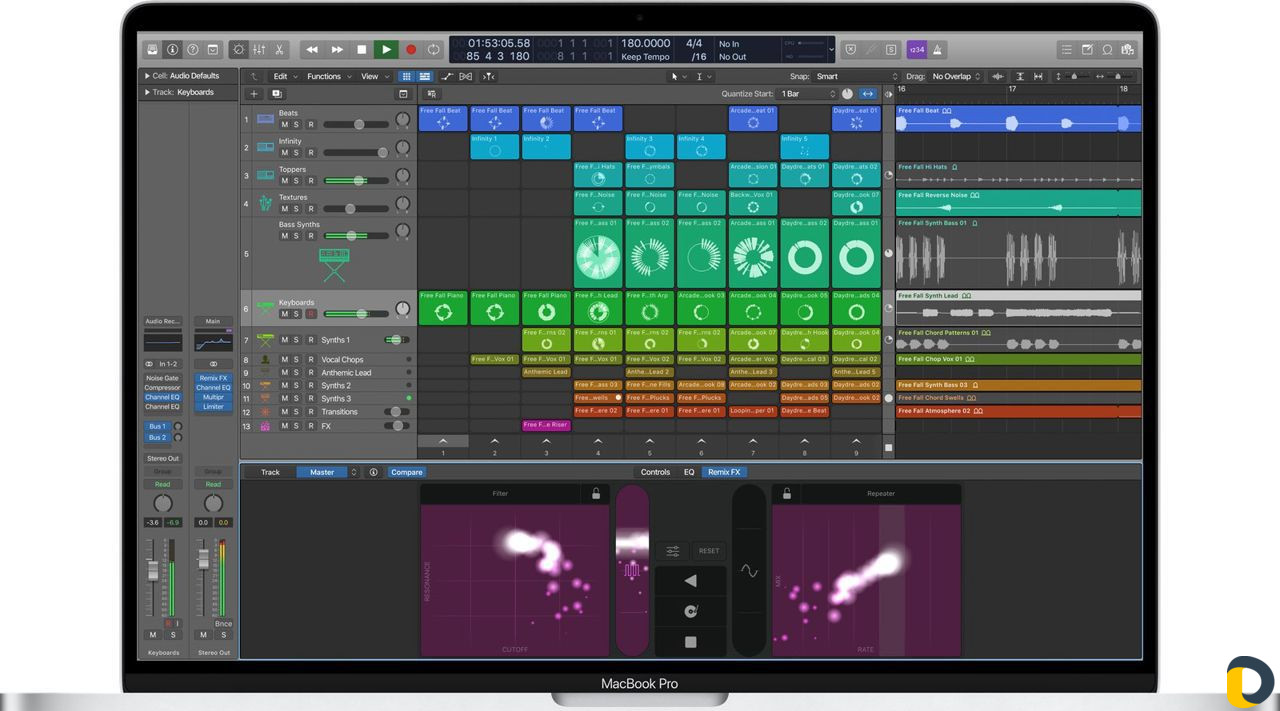The width and height of the screenshot is (1280, 711).
Task: Click the Filter XY pad lock icon
Action: point(596,494)
